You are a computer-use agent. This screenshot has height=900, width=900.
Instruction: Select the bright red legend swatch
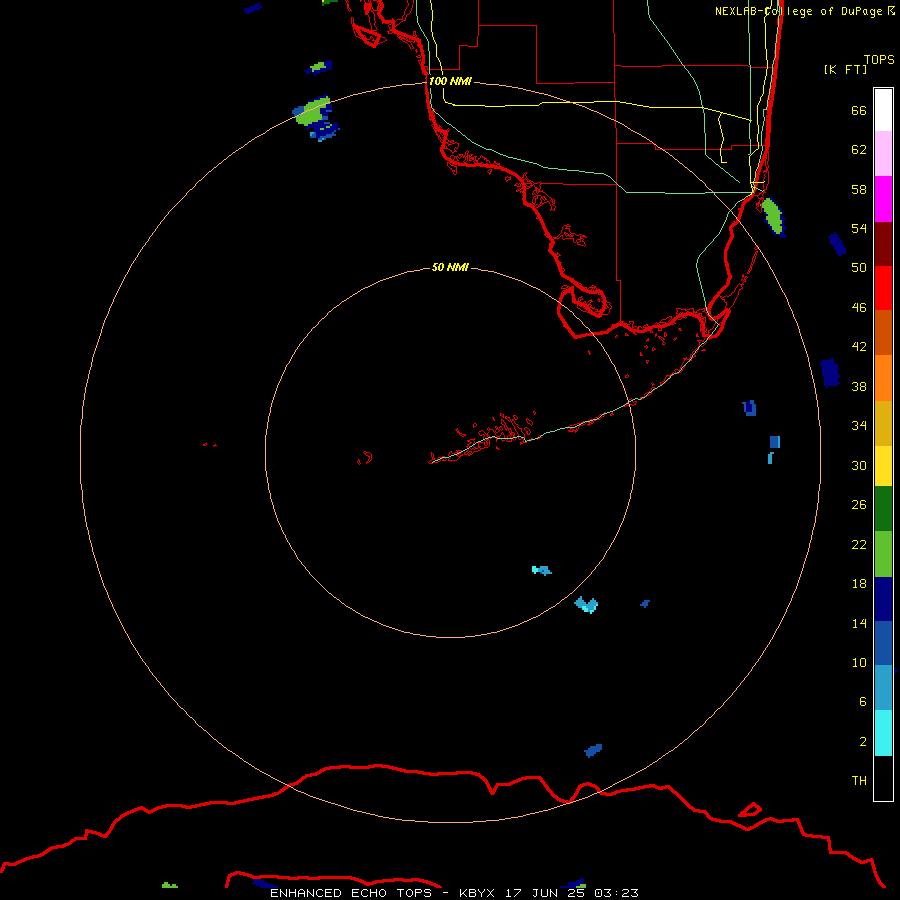pos(883,288)
